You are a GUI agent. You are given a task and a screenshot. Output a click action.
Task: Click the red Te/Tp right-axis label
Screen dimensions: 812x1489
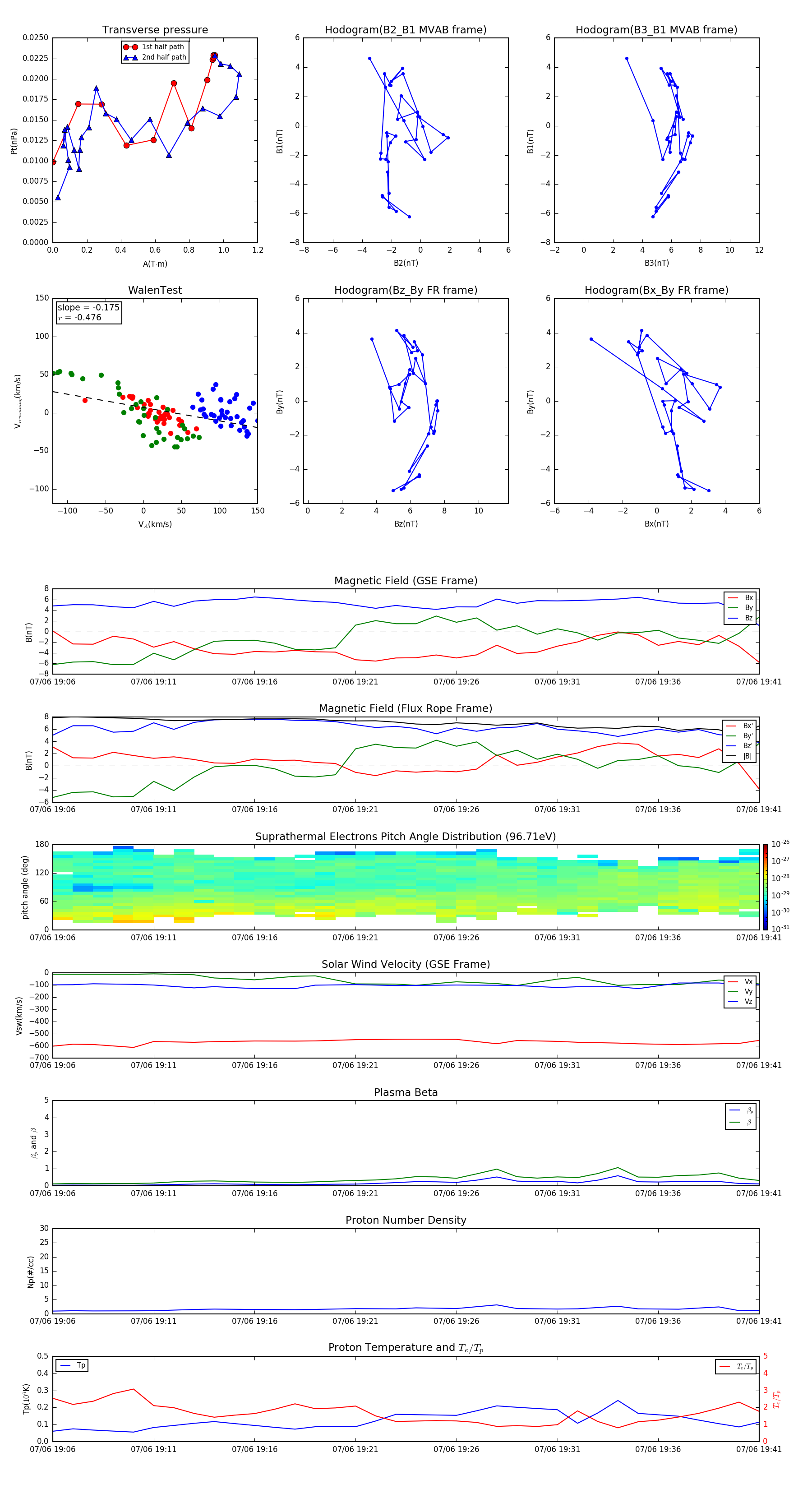pos(777,1399)
